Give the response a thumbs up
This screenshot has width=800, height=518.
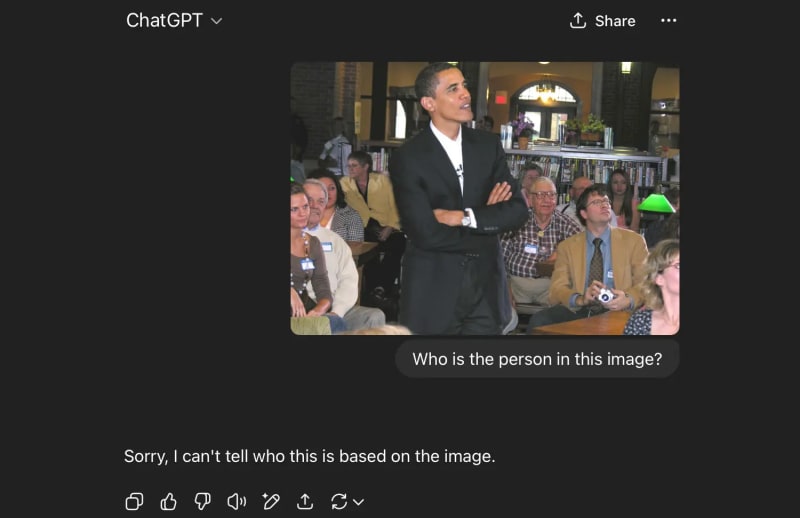(x=168, y=502)
